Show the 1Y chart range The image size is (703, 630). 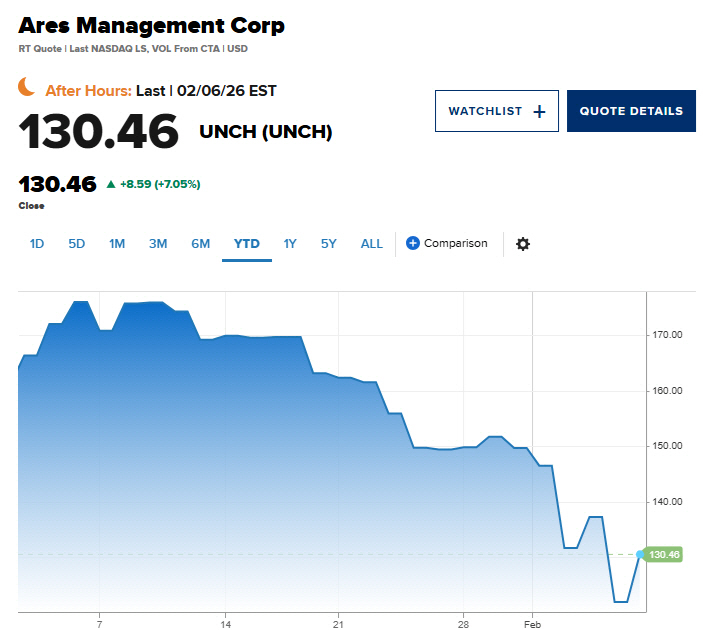pos(290,244)
